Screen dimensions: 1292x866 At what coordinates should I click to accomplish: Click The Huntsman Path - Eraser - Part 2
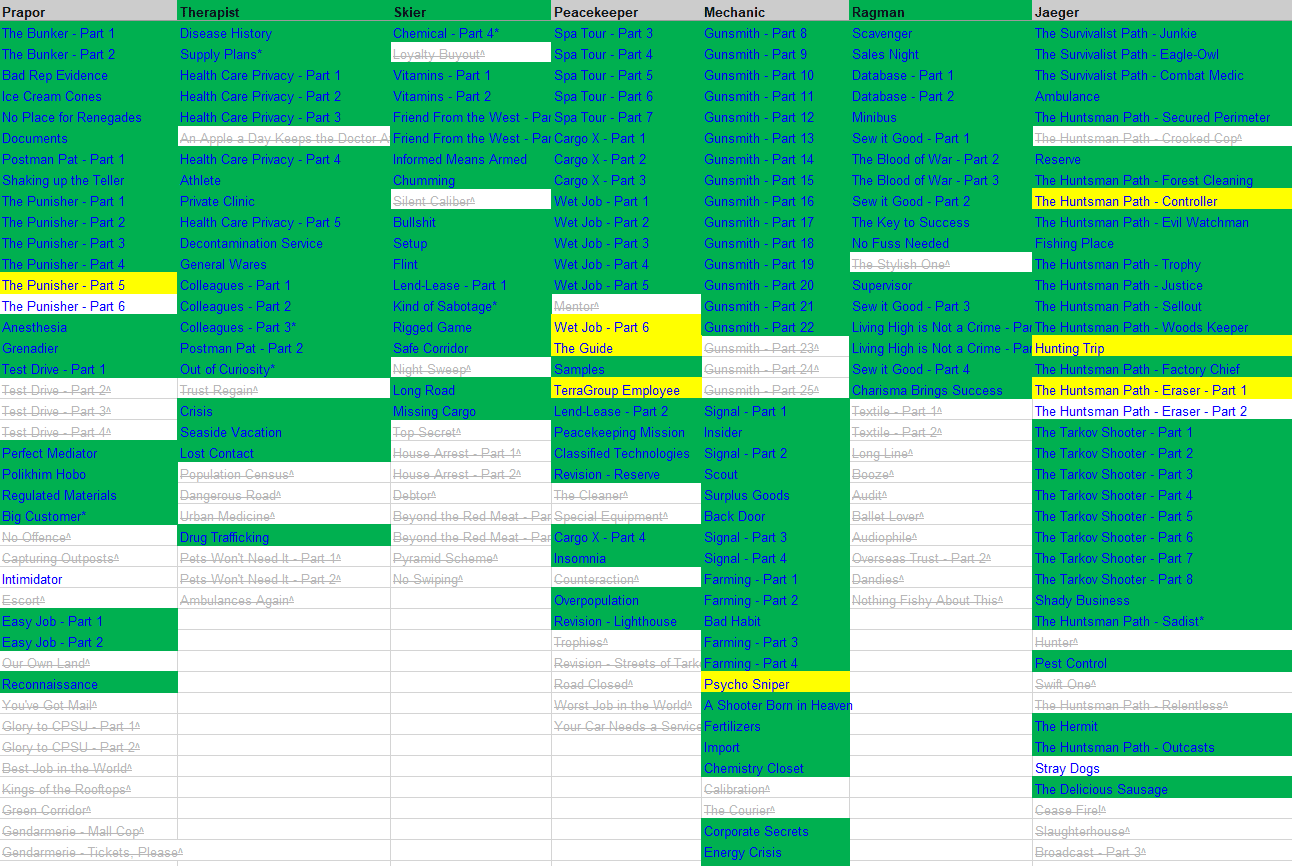(1162, 411)
